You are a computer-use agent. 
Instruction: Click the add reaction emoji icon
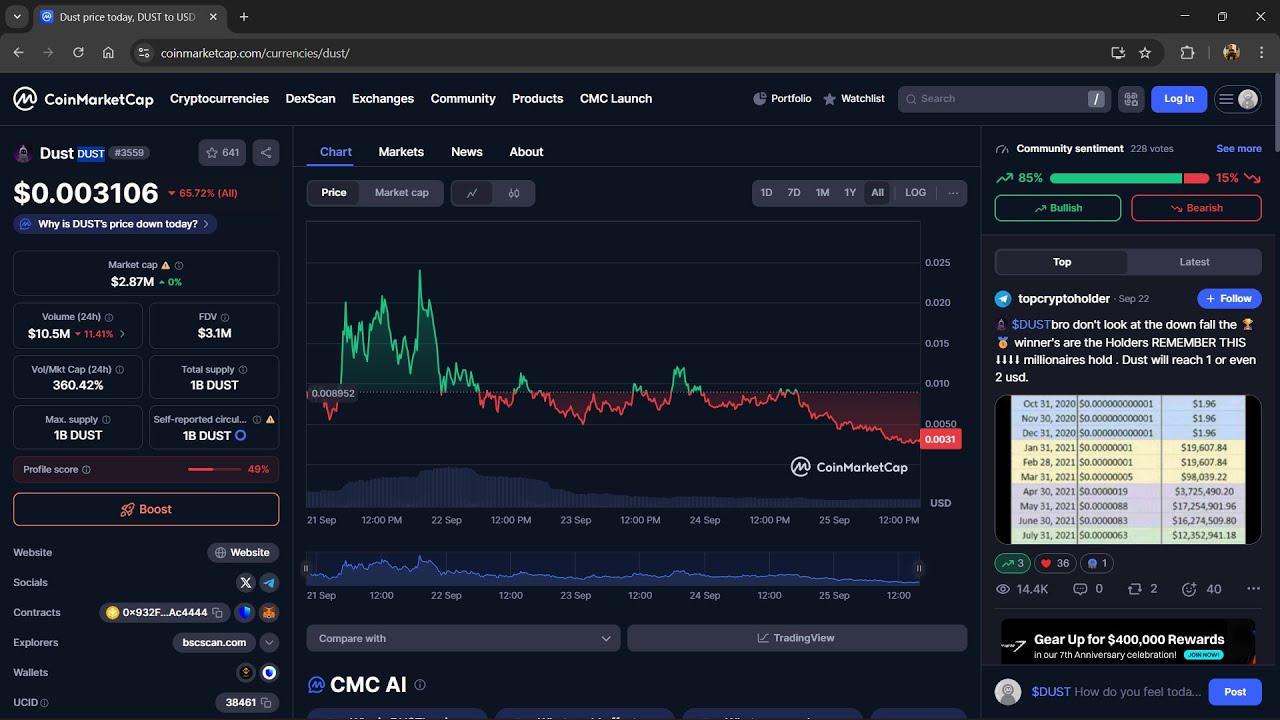tap(1189, 589)
